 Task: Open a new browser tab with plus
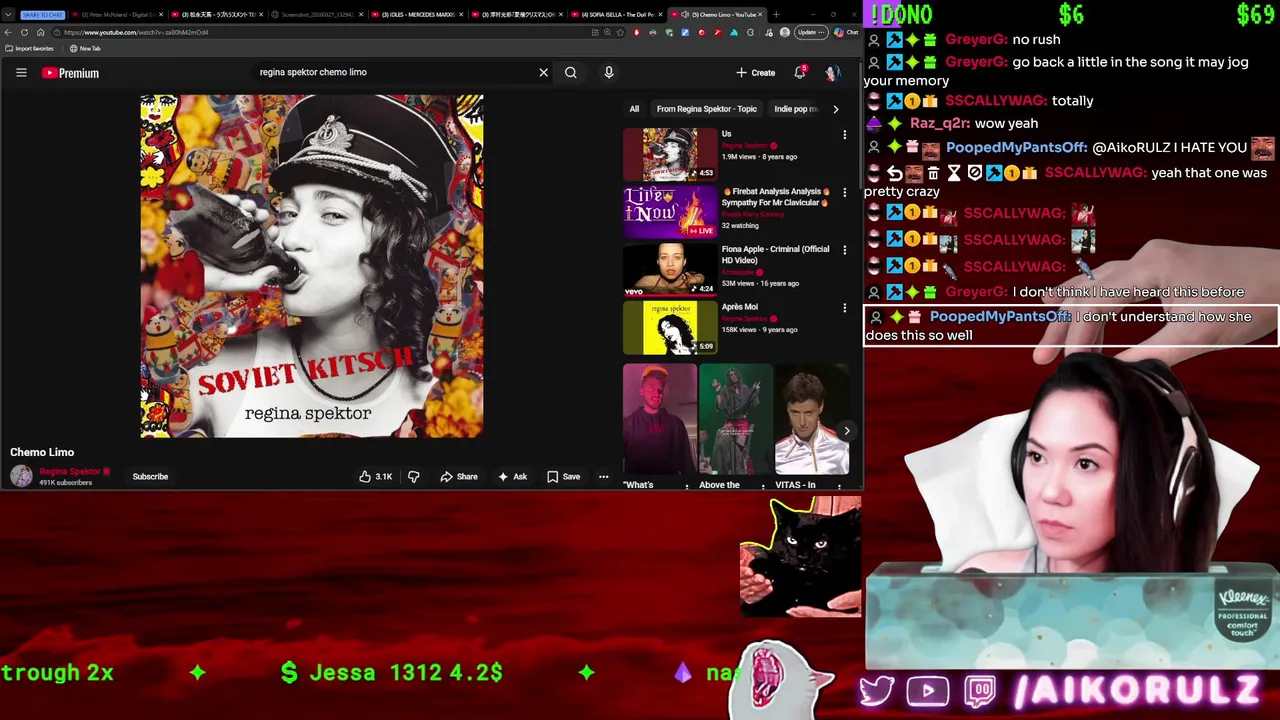tap(776, 15)
